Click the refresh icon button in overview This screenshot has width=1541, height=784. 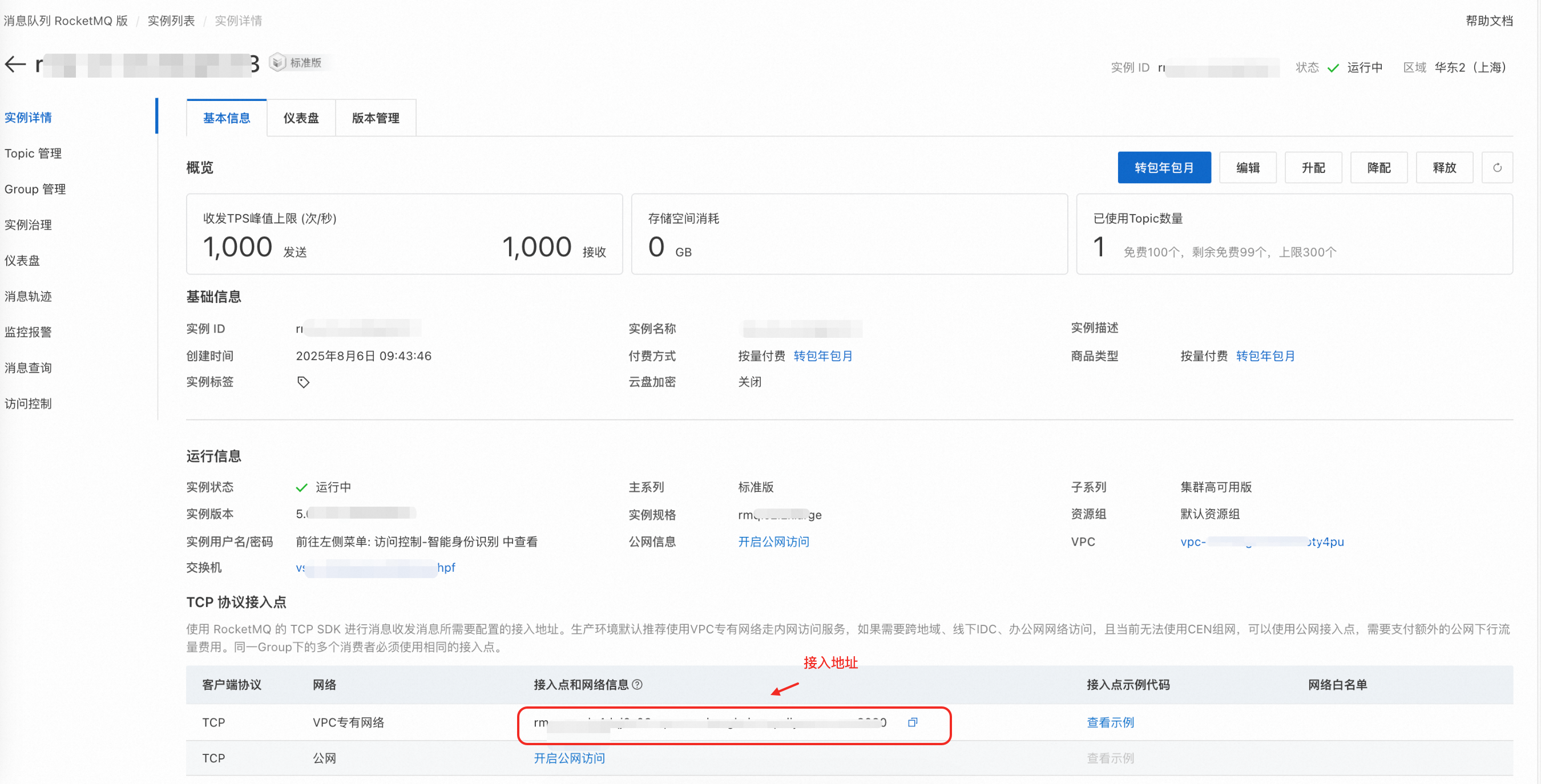coord(1496,167)
